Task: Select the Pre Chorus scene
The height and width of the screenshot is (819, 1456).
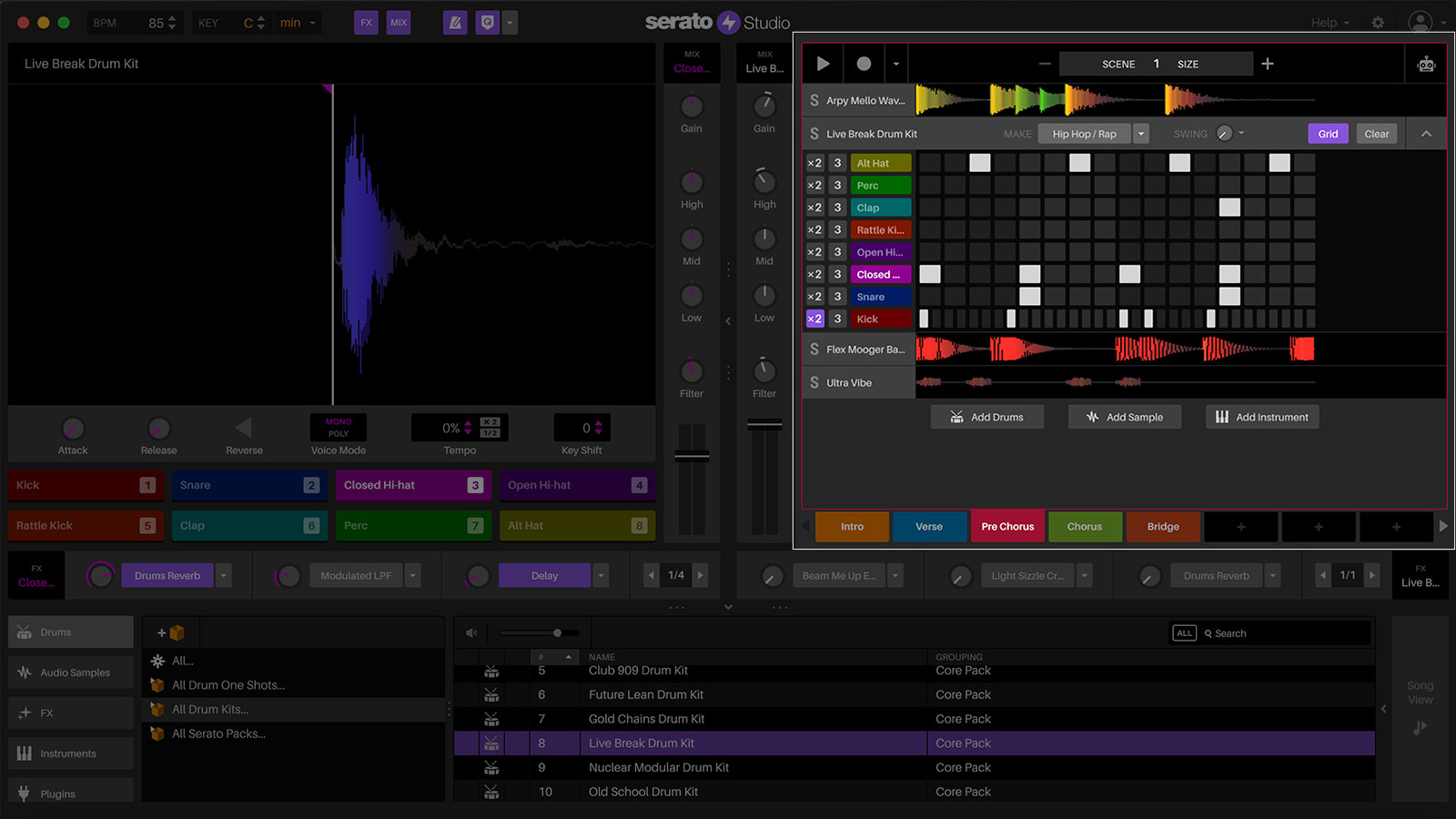Action: point(1007,527)
